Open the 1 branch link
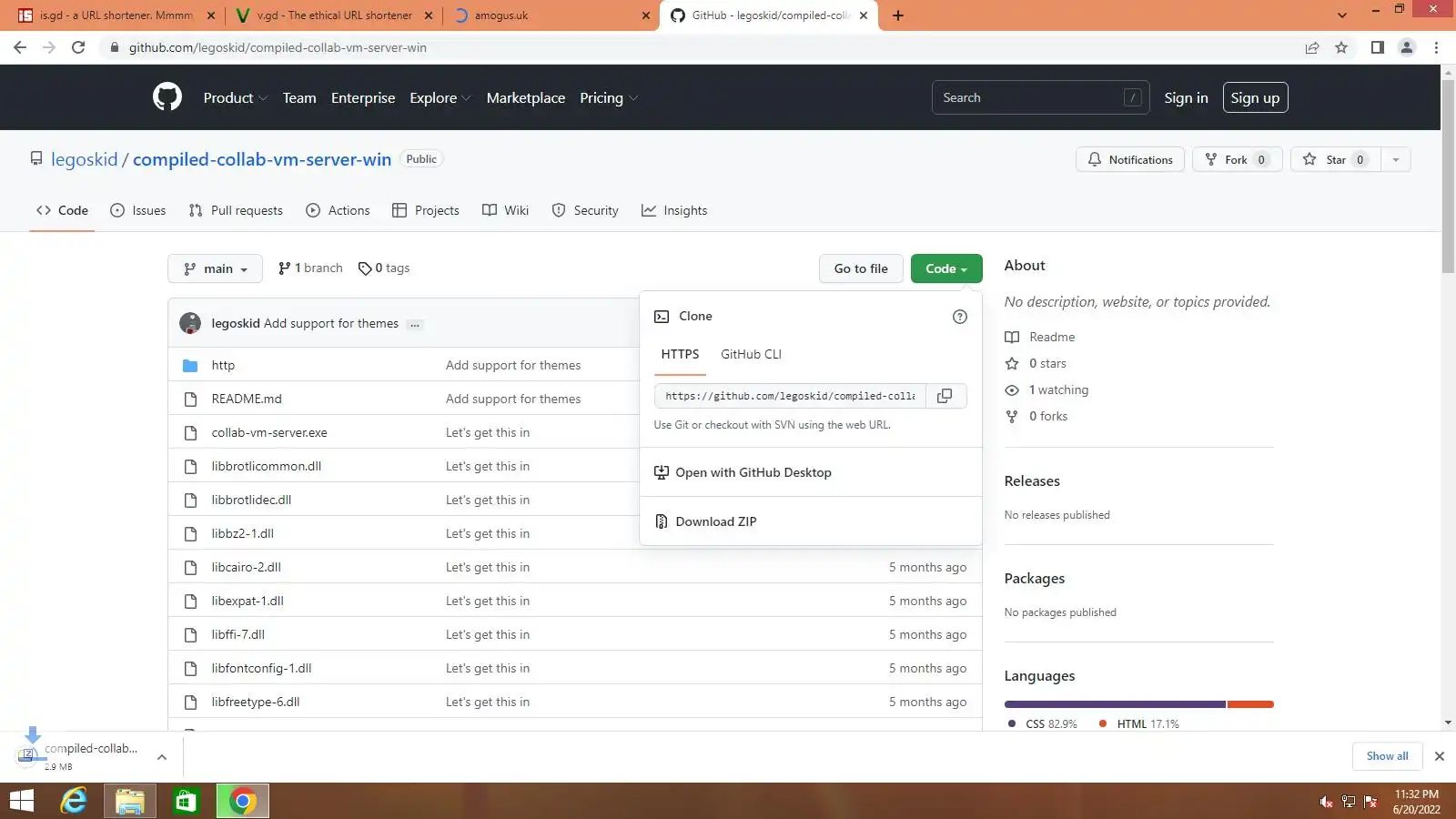Viewport: 1456px width, 819px height. click(310, 268)
